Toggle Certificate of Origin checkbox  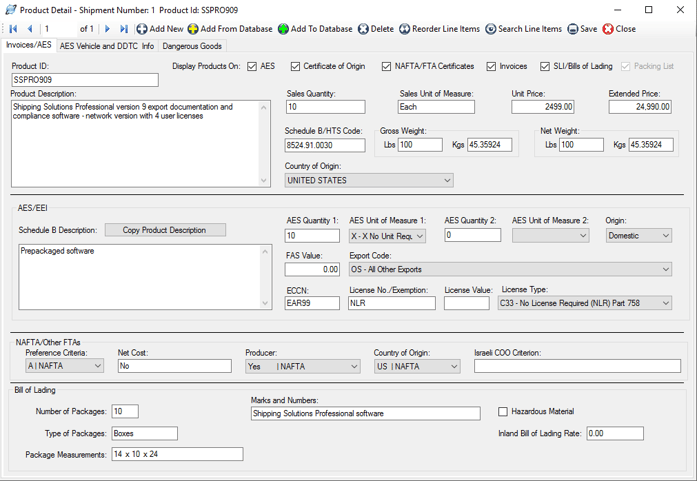[295, 66]
